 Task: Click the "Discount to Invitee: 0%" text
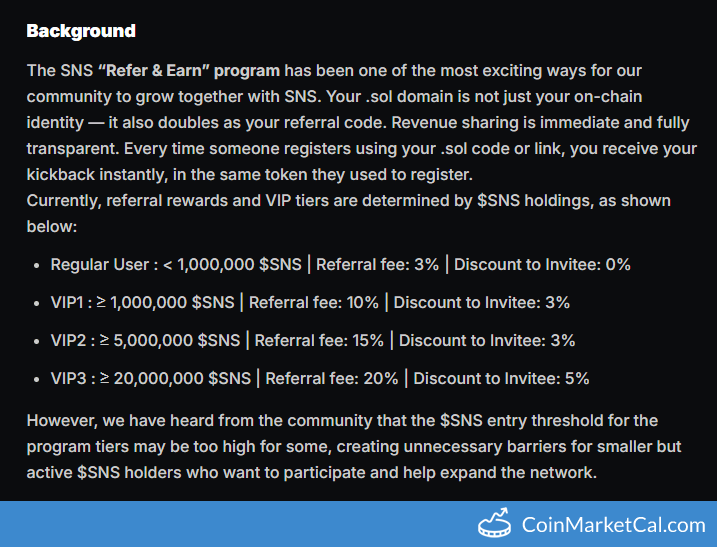coord(541,265)
